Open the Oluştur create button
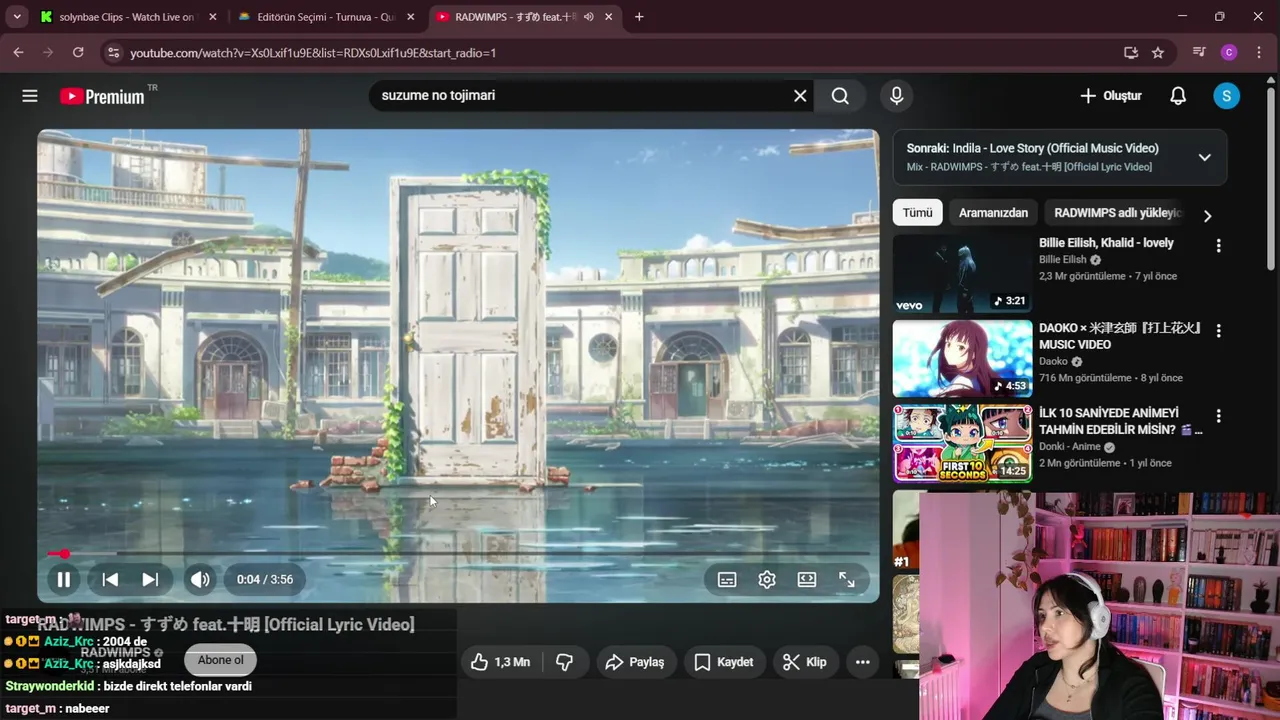The image size is (1280, 720). [x=1110, y=96]
